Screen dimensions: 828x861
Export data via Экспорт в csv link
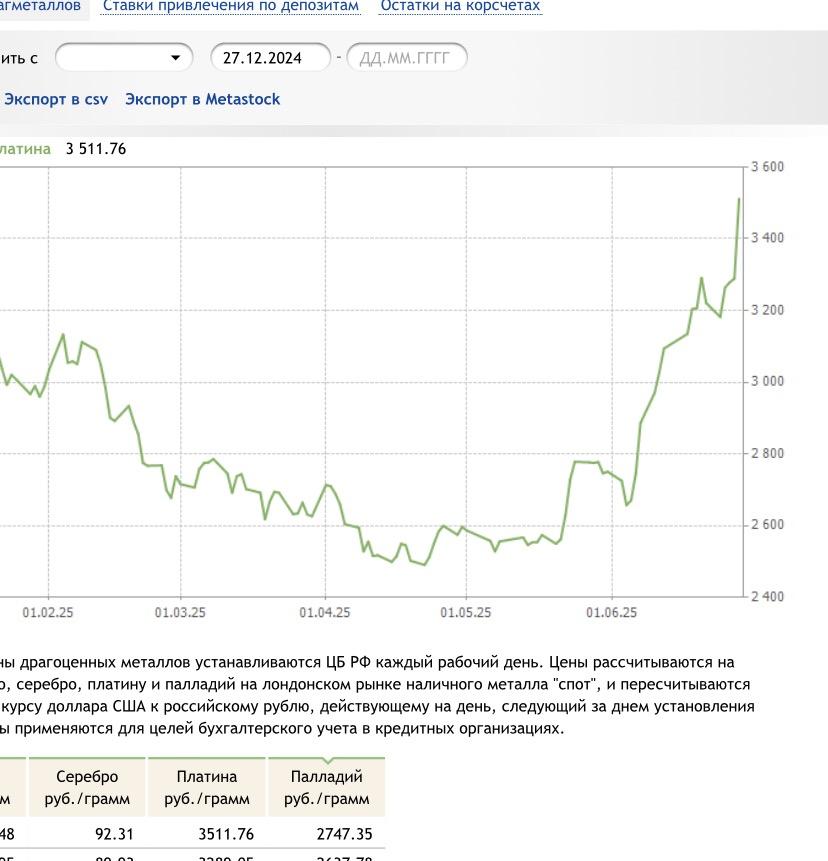56,99
